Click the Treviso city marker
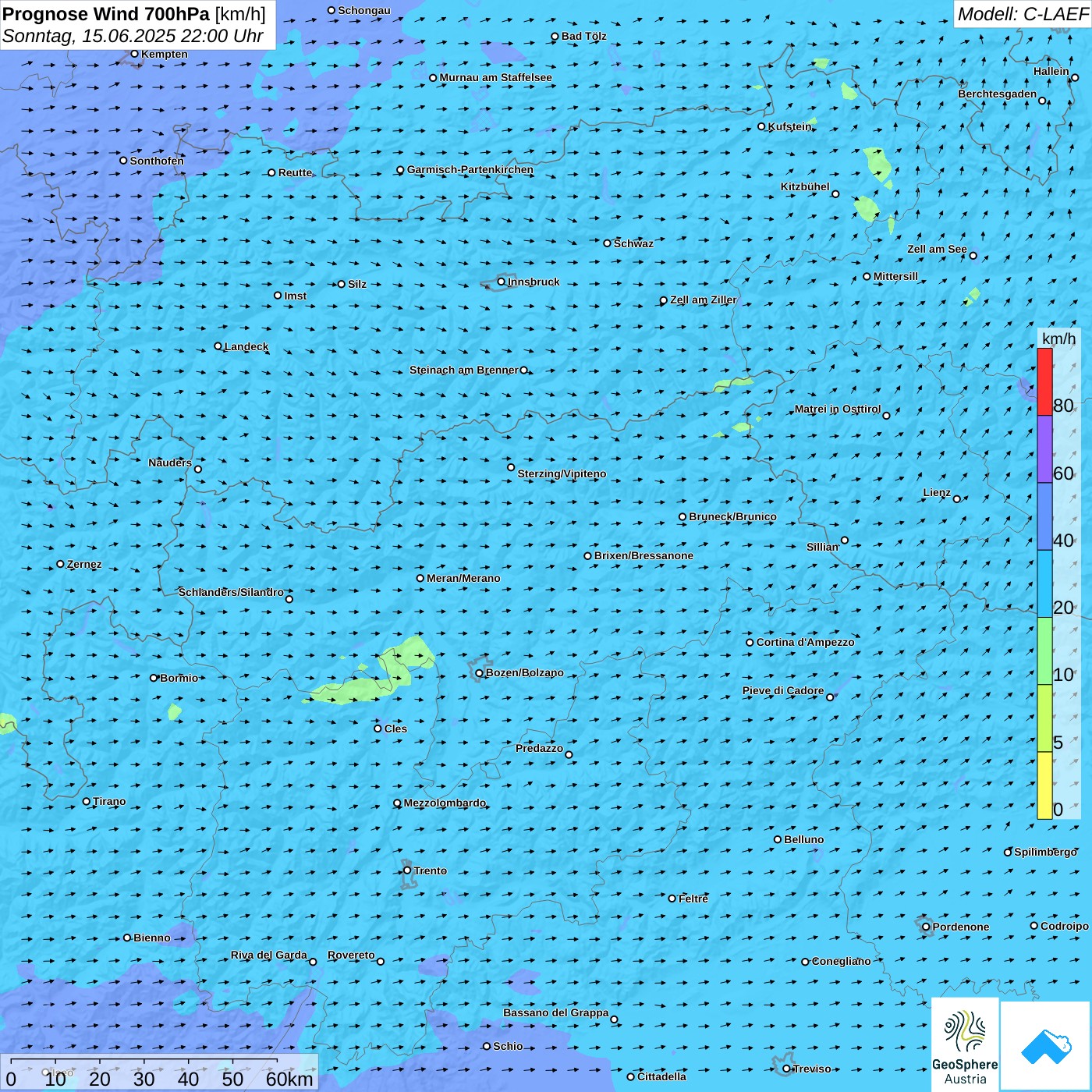This screenshot has width=1092, height=1092. click(x=786, y=1069)
